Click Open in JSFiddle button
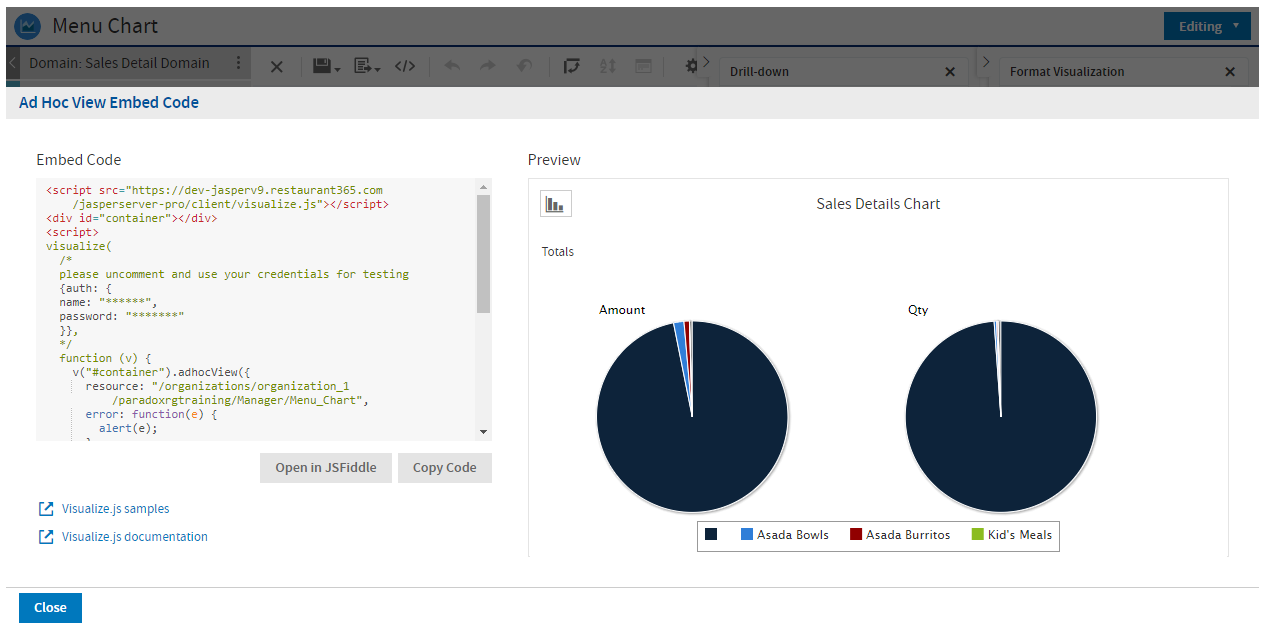Screen dimensions: 1264x624 click(x=326, y=468)
